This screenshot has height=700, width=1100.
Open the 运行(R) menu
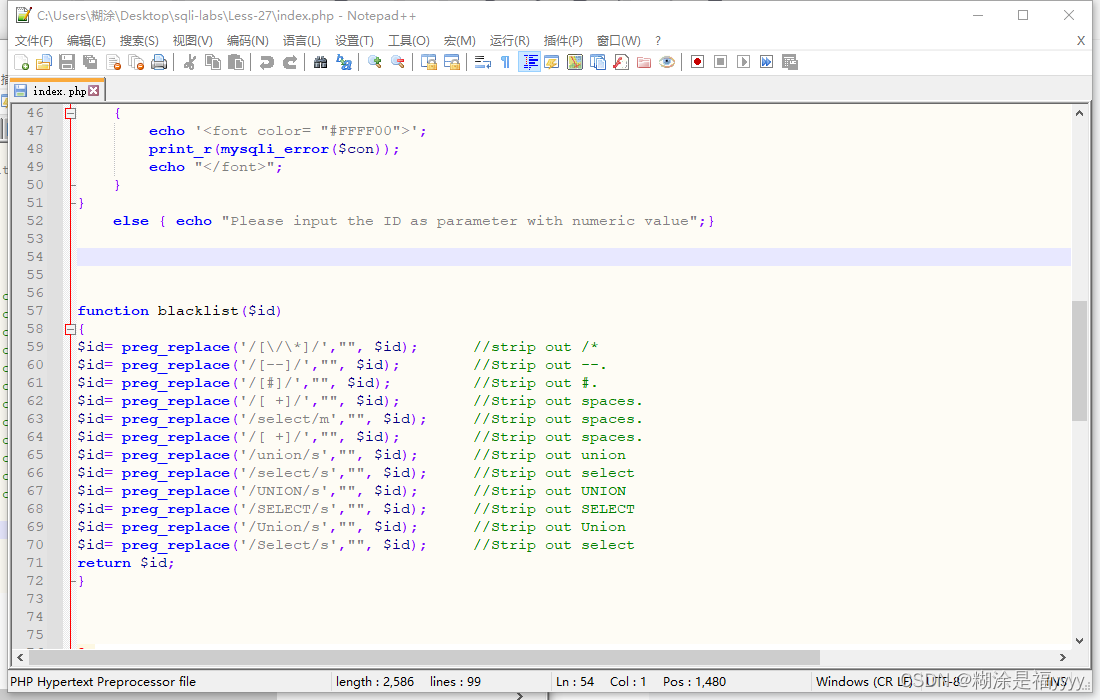click(x=510, y=41)
